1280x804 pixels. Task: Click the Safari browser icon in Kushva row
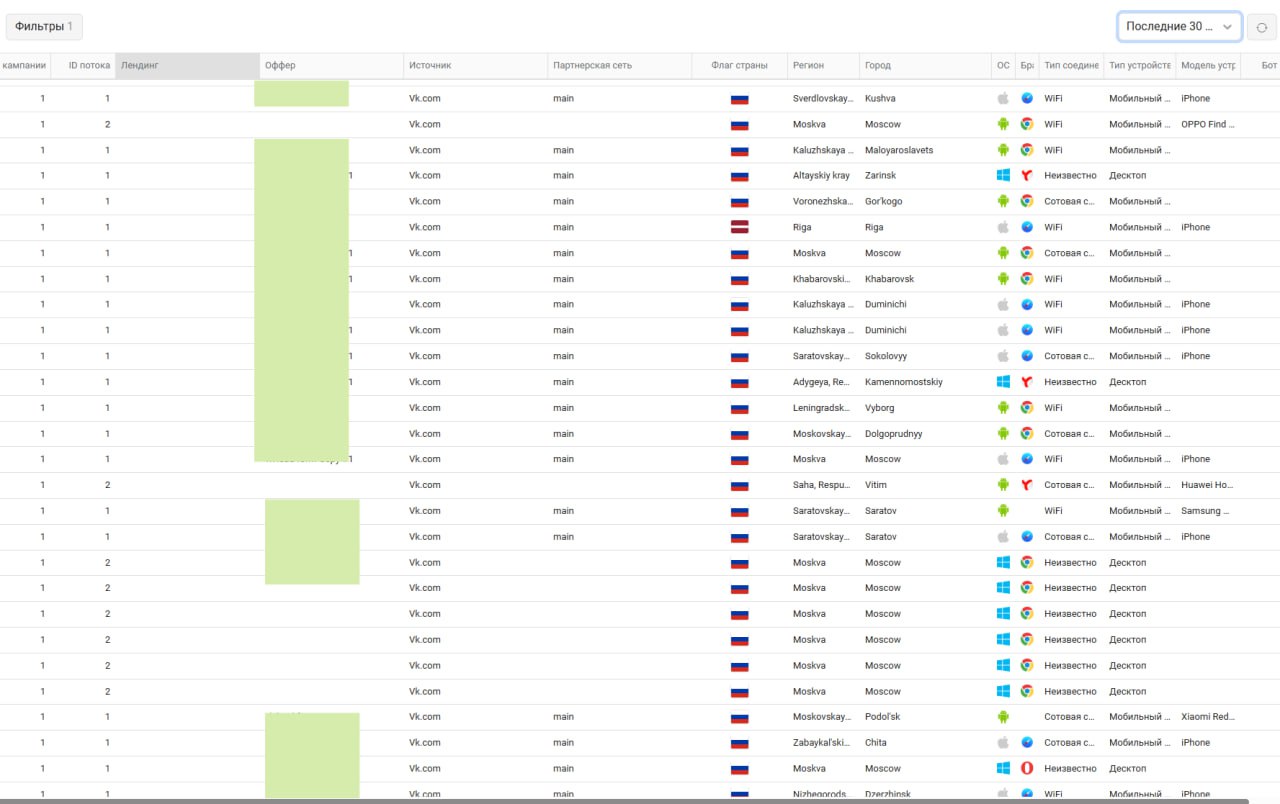point(1027,98)
